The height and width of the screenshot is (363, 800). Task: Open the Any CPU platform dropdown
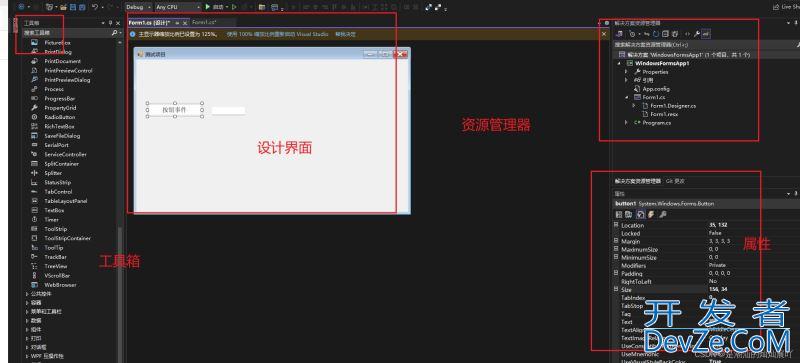[x=178, y=7]
